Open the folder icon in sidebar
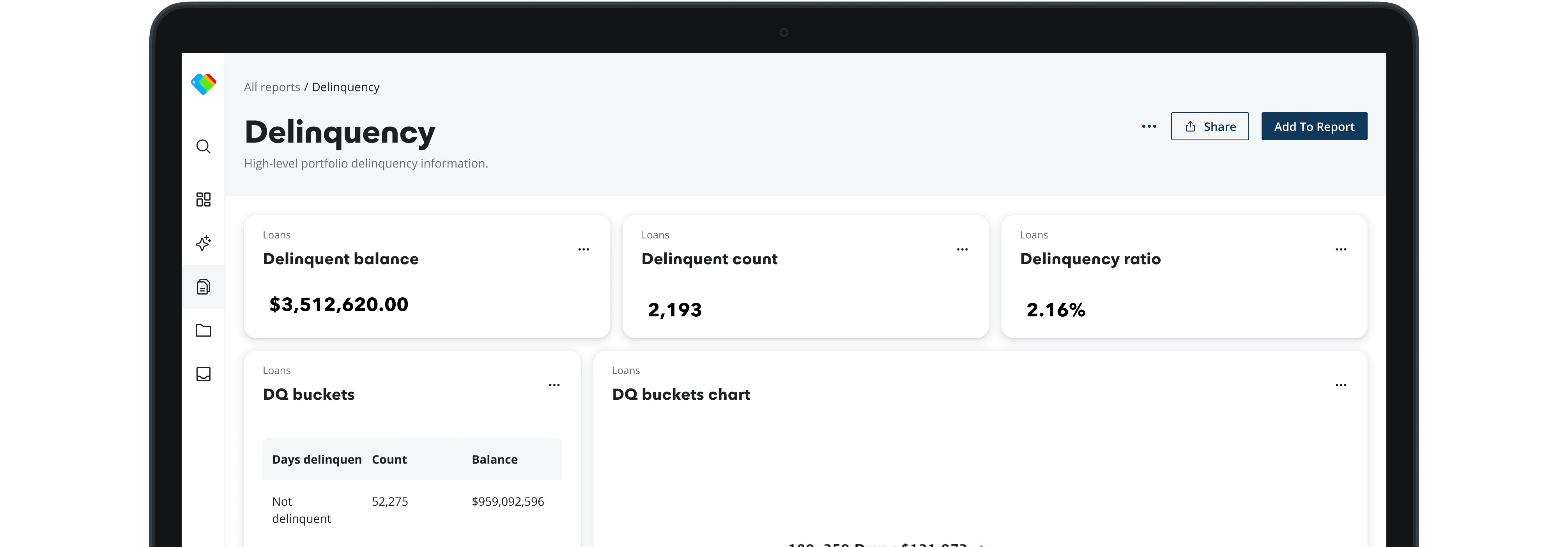The width and height of the screenshot is (1568, 547). (x=203, y=330)
